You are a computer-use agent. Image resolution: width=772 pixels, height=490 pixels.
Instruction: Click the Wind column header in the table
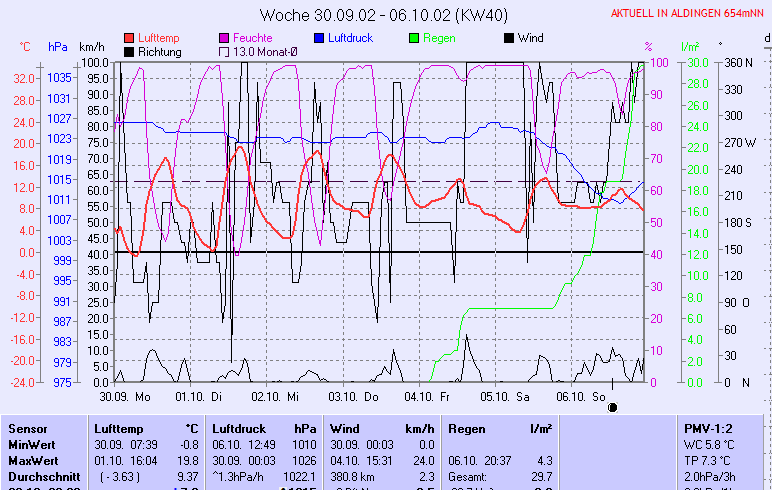coord(344,428)
